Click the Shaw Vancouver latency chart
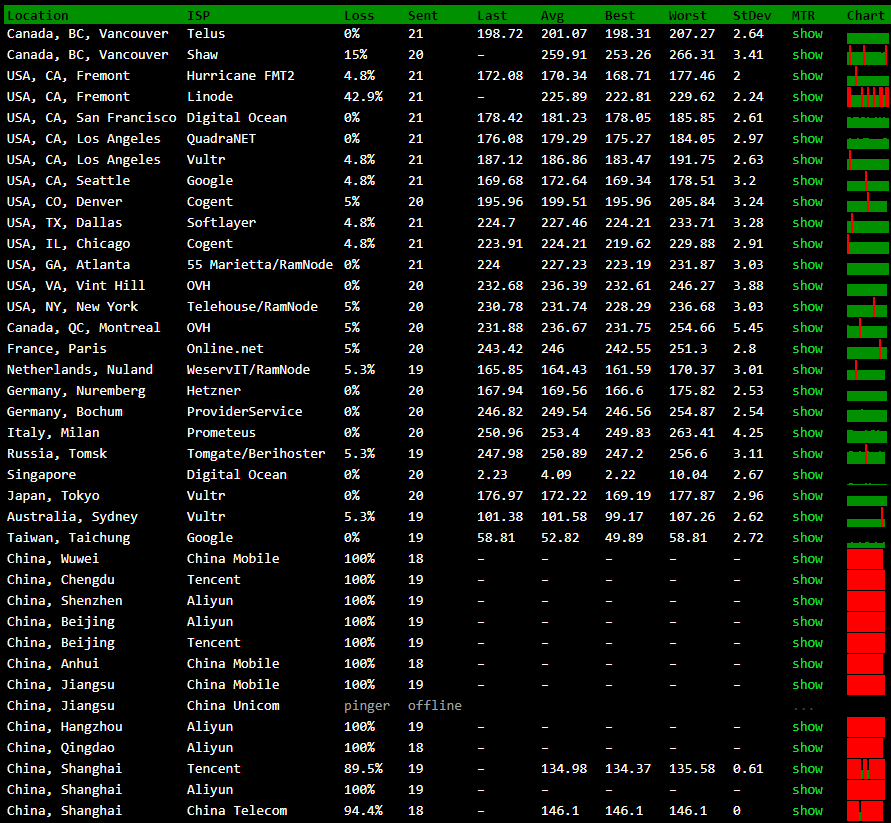891x823 pixels. tap(867, 55)
